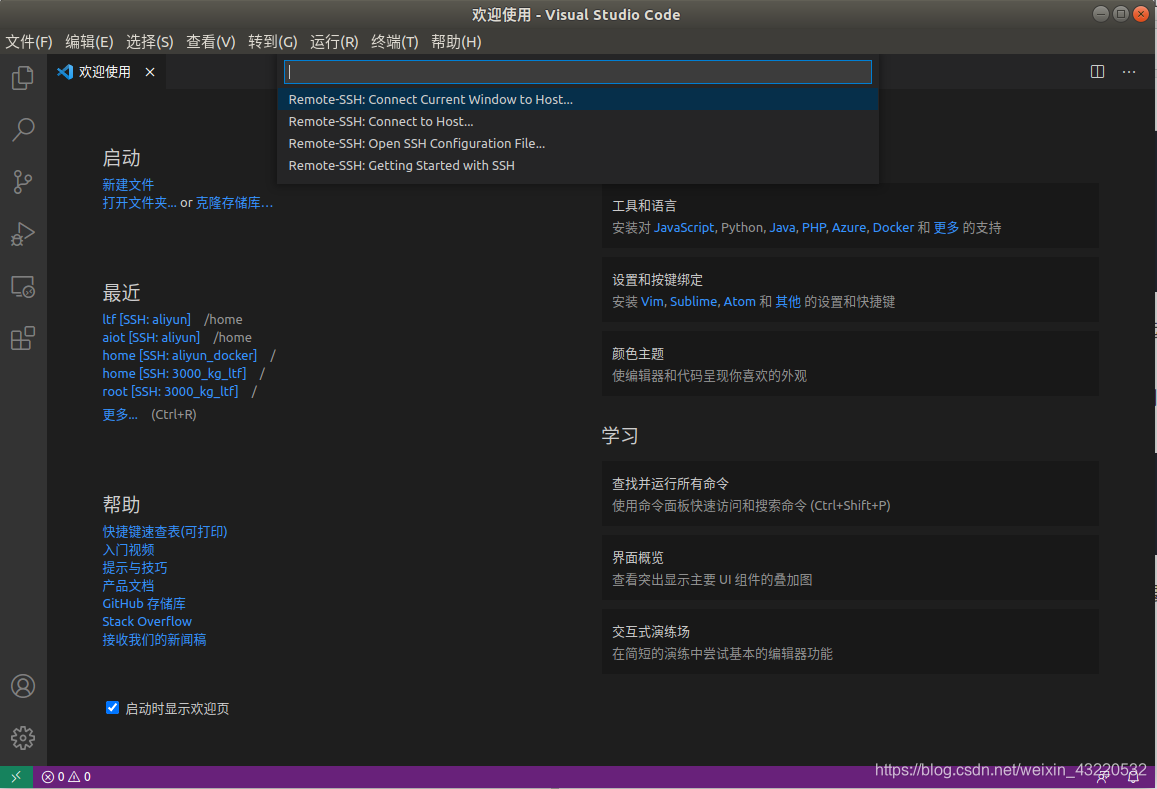1157x789 pixels.
Task: Open the 交互式演练场 card
Action: pyautogui.click(x=850, y=641)
